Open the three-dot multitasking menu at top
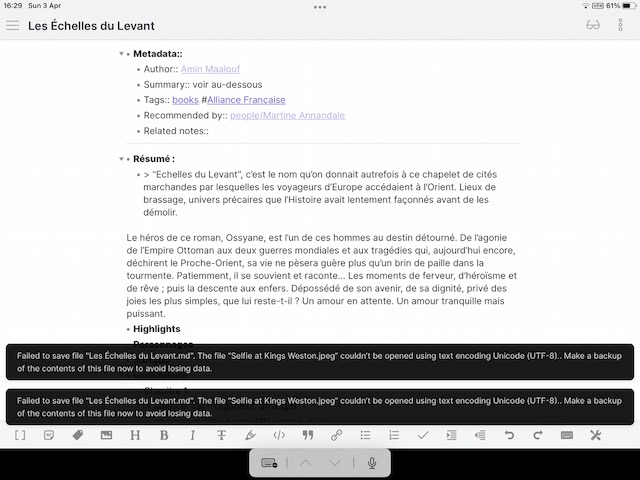Viewport: 640px width, 480px height. (x=320, y=7)
